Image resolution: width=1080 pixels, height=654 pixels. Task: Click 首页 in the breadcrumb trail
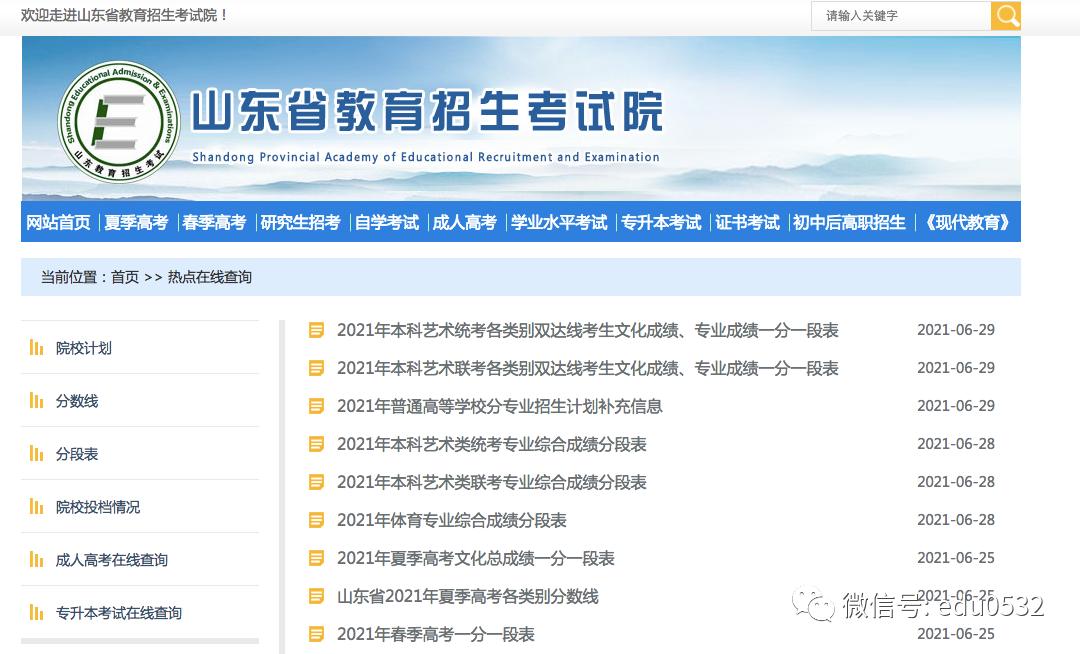click(122, 277)
